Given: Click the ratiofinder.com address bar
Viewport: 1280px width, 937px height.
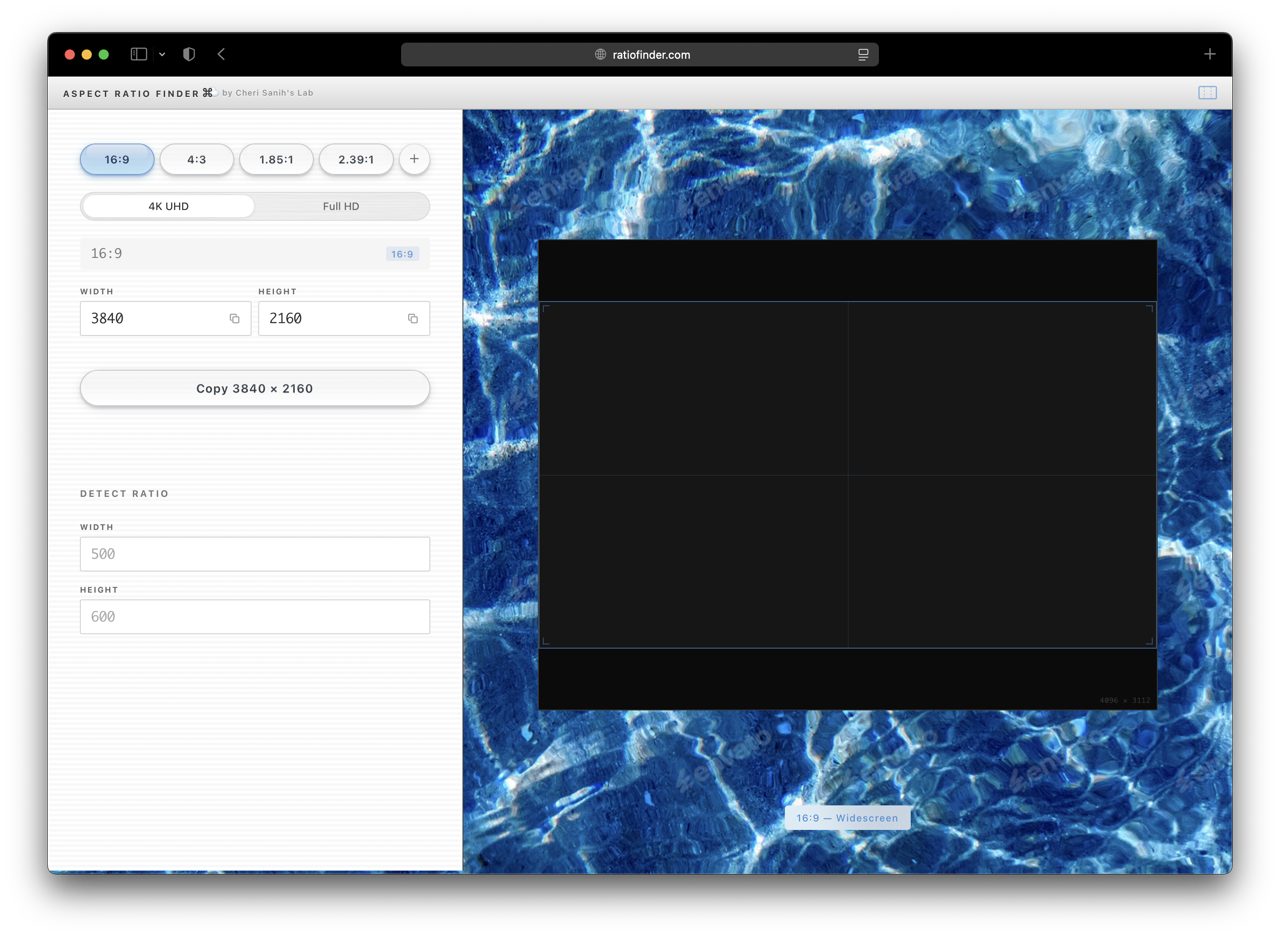Looking at the screenshot, I should (x=640, y=55).
